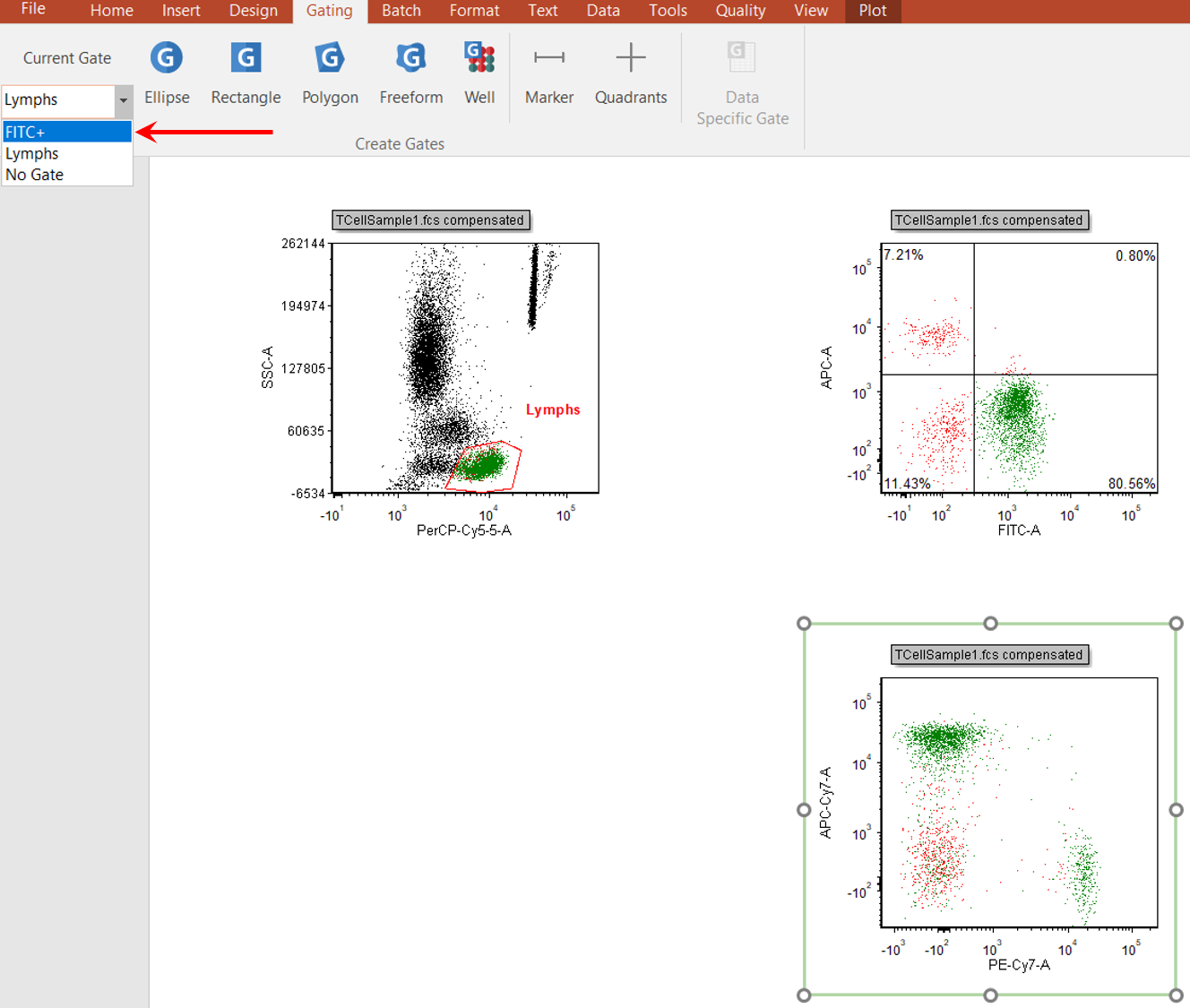The image size is (1190, 1008).
Task: Insert Quadrants gate on plot
Action: pos(631,73)
